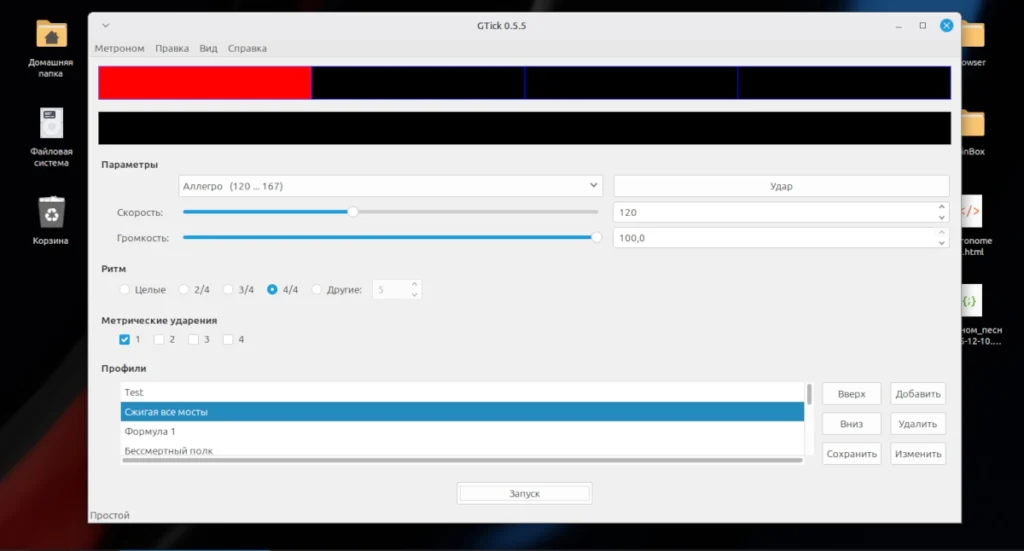Screen dimensions: 1024x551
Task: Increase volume value with up arrow
Action: (942, 232)
